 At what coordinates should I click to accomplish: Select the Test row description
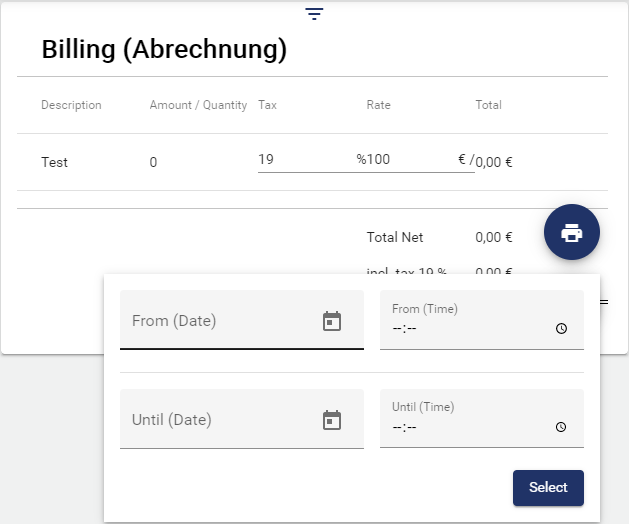pyautogui.click(x=55, y=162)
